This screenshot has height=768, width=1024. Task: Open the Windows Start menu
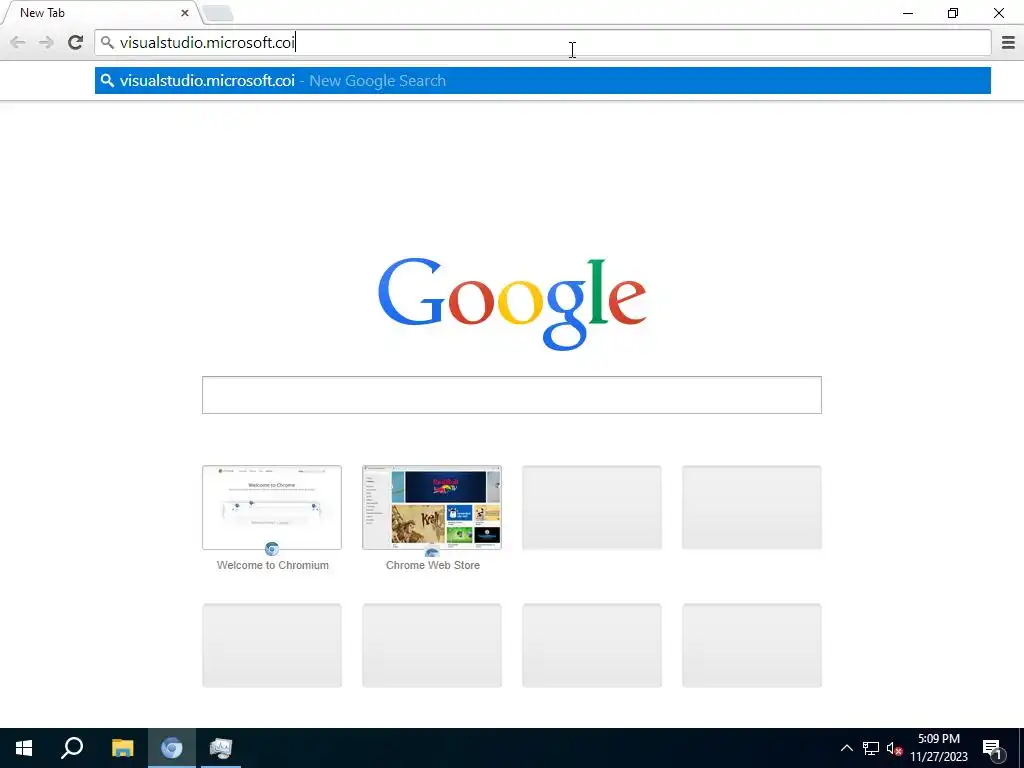tap(24, 748)
